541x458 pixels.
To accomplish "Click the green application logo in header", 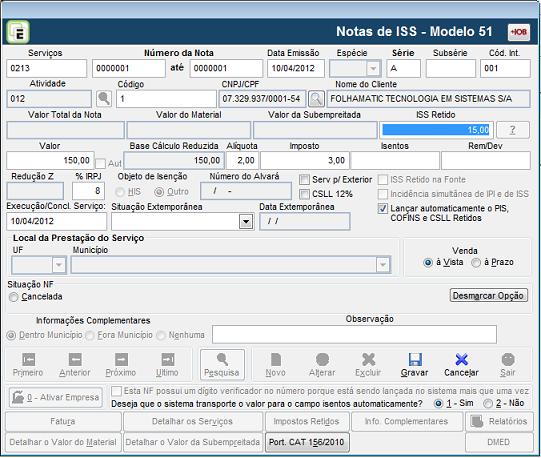I will click(18, 32).
